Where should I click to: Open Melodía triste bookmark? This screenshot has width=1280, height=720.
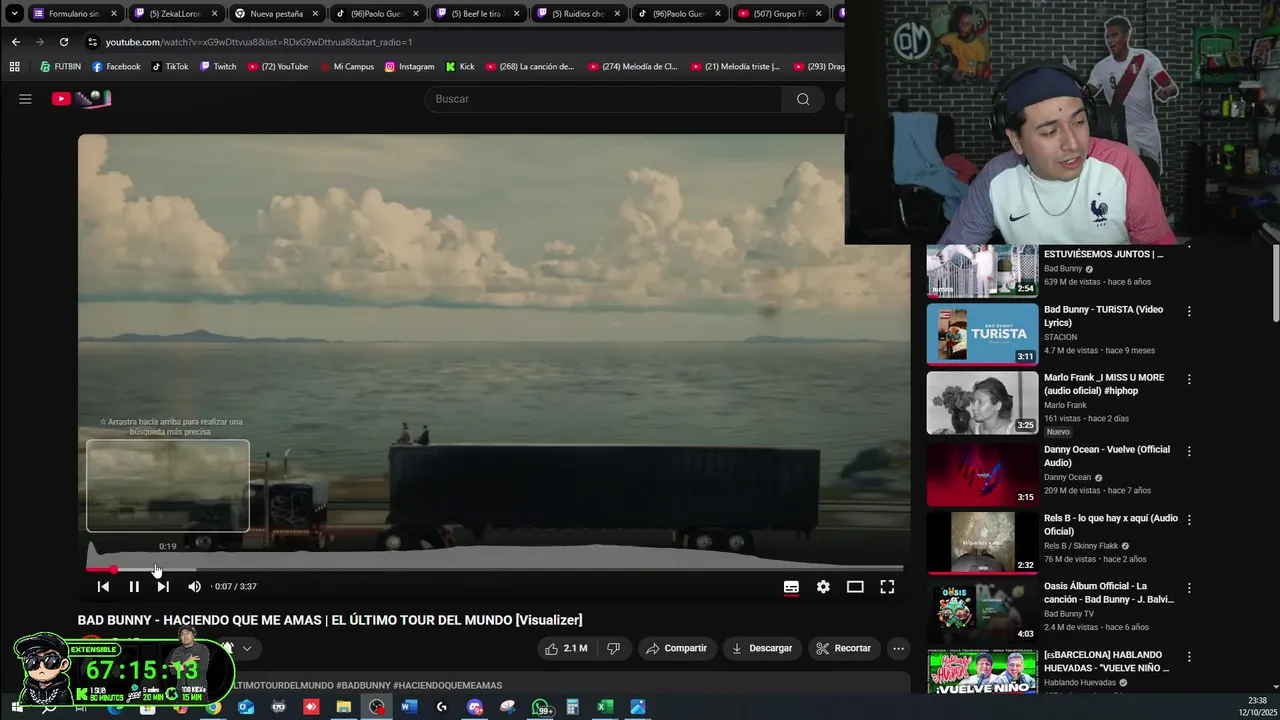click(x=734, y=67)
